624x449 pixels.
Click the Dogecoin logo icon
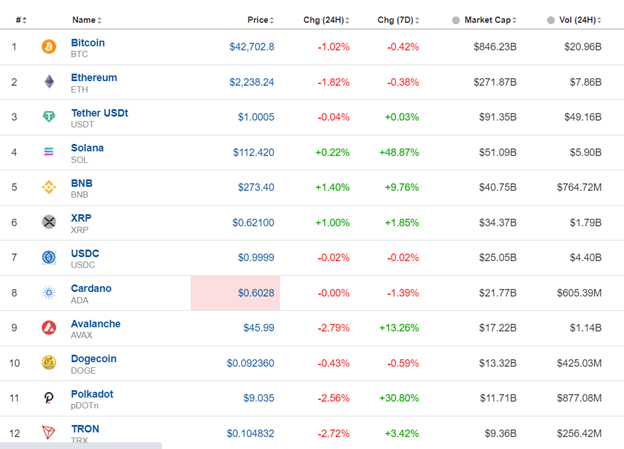tap(49, 363)
